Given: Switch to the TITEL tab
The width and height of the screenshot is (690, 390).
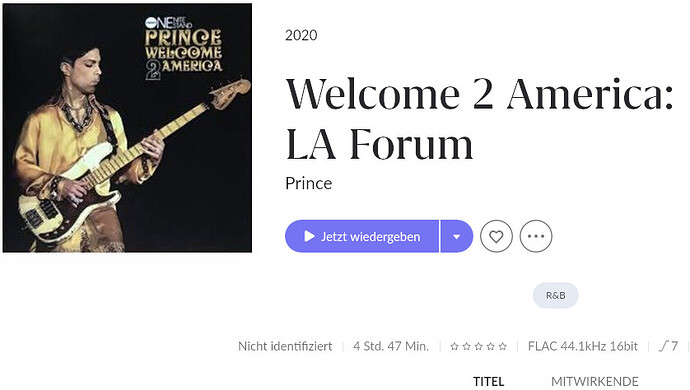Looking at the screenshot, I should [x=488, y=381].
